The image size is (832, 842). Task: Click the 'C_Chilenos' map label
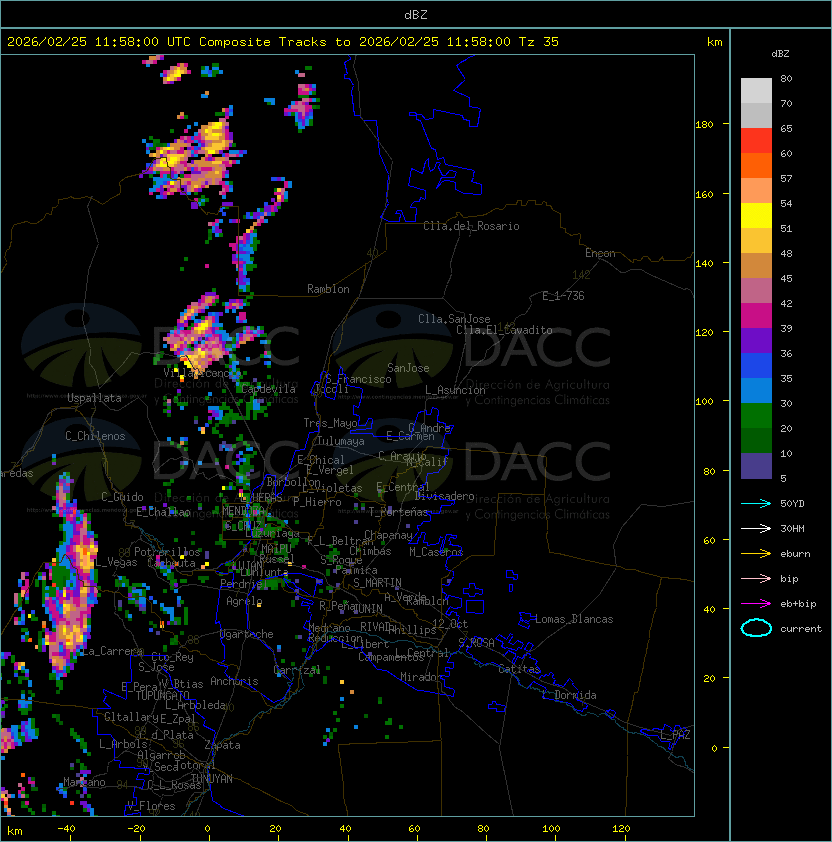point(95,436)
